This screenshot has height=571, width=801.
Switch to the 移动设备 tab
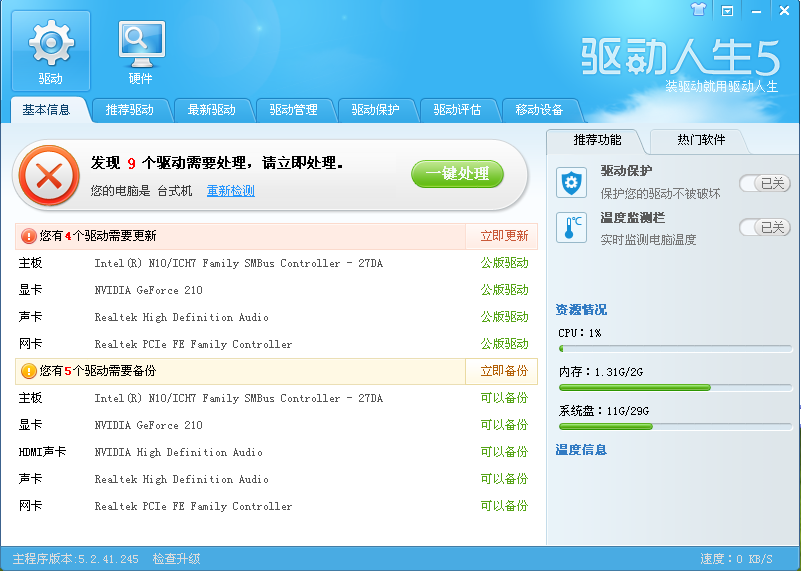539,110
